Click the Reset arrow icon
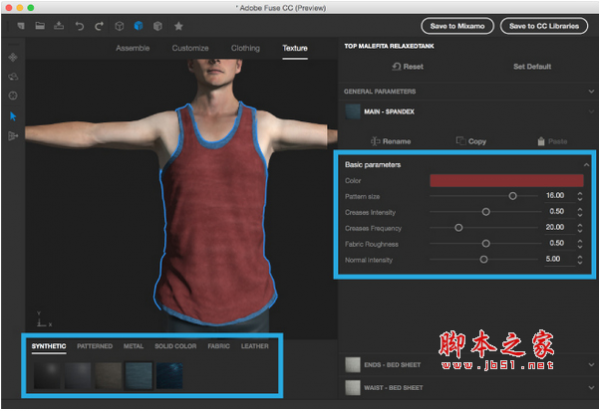Image resolution: width=600 pixels, height=411 pixels. tap(396, 67)
